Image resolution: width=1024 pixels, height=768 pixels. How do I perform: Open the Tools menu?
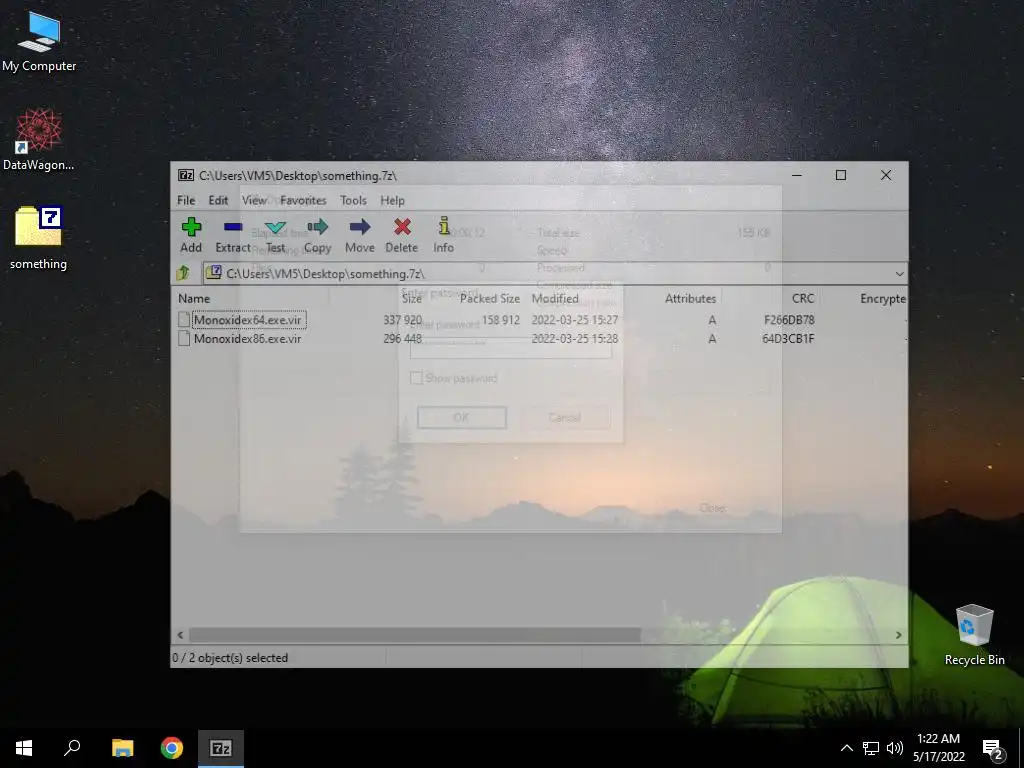(353, 200)
